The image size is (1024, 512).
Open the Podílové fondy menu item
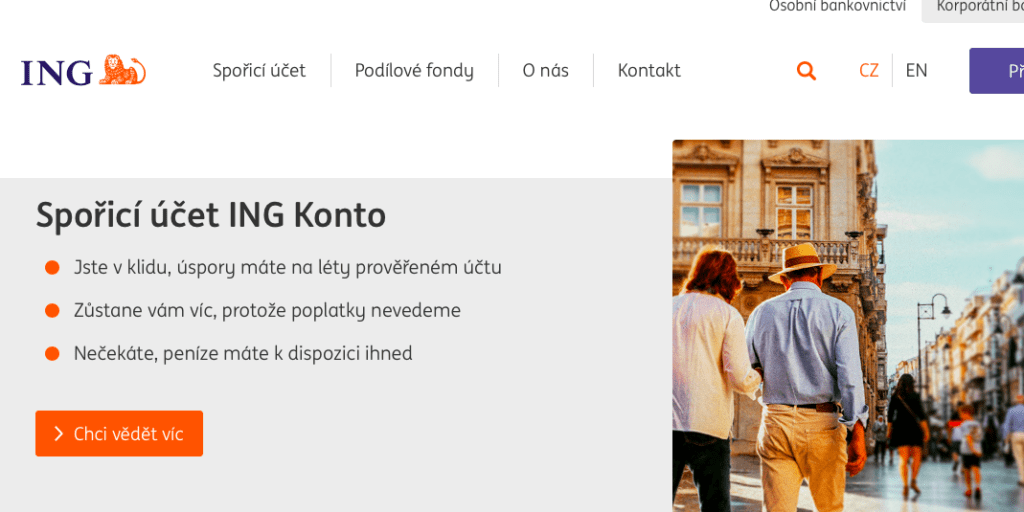click(414, 71)
